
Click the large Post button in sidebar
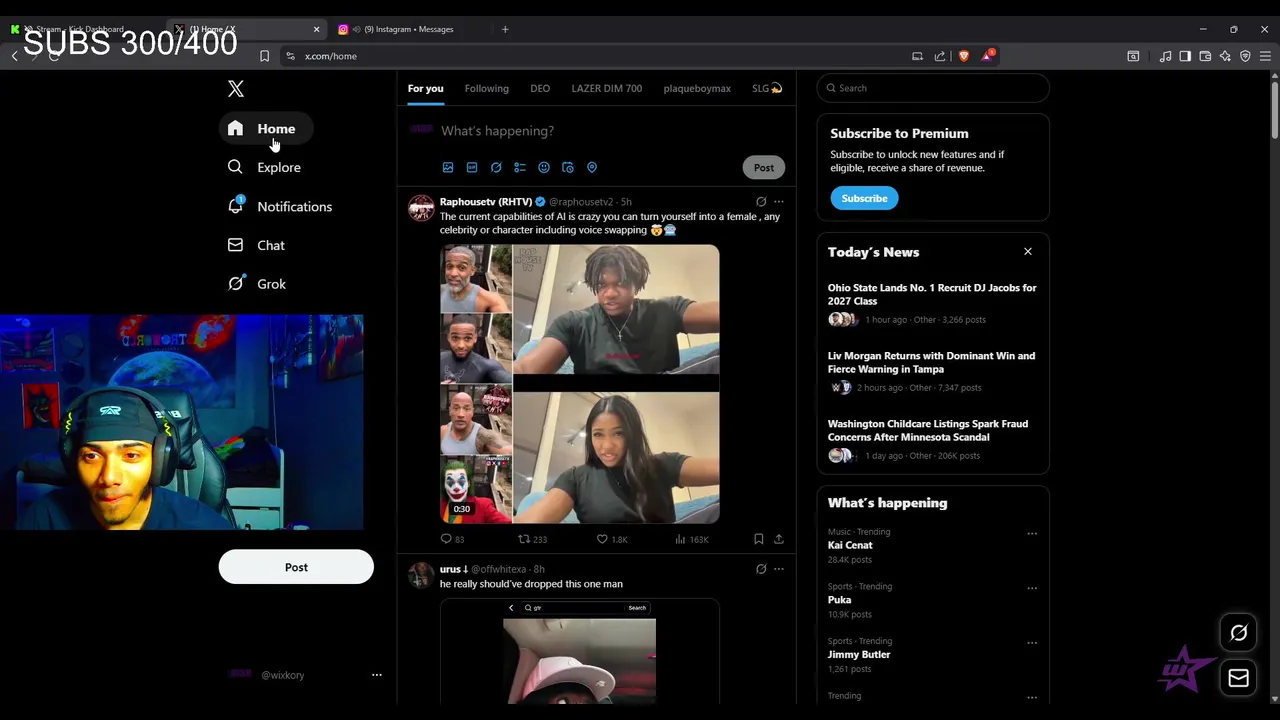(x=296, y=567)
